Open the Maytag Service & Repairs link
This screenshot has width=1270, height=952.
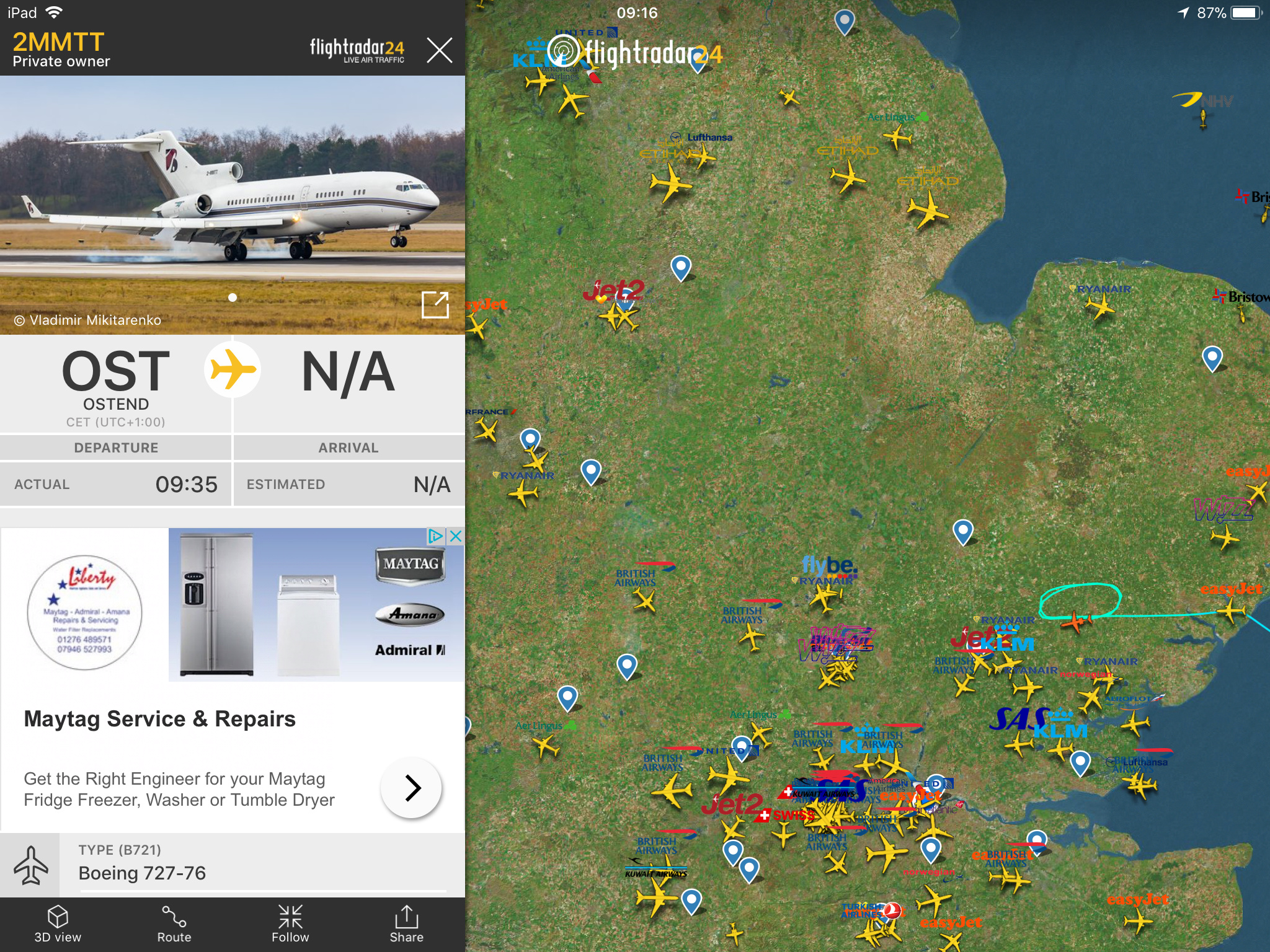pos(160,719)
